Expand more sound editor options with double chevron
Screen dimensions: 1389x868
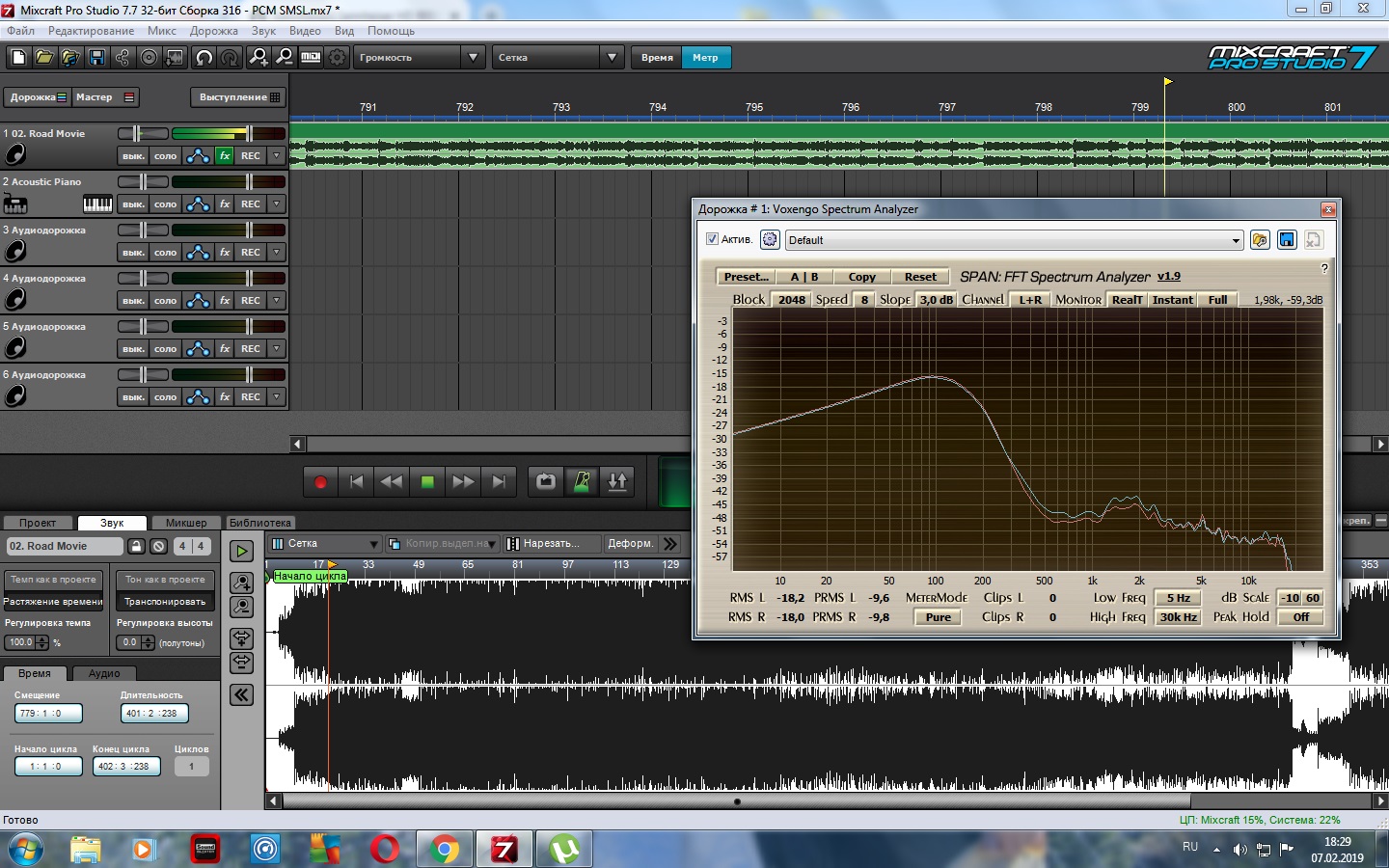[670, 544]
